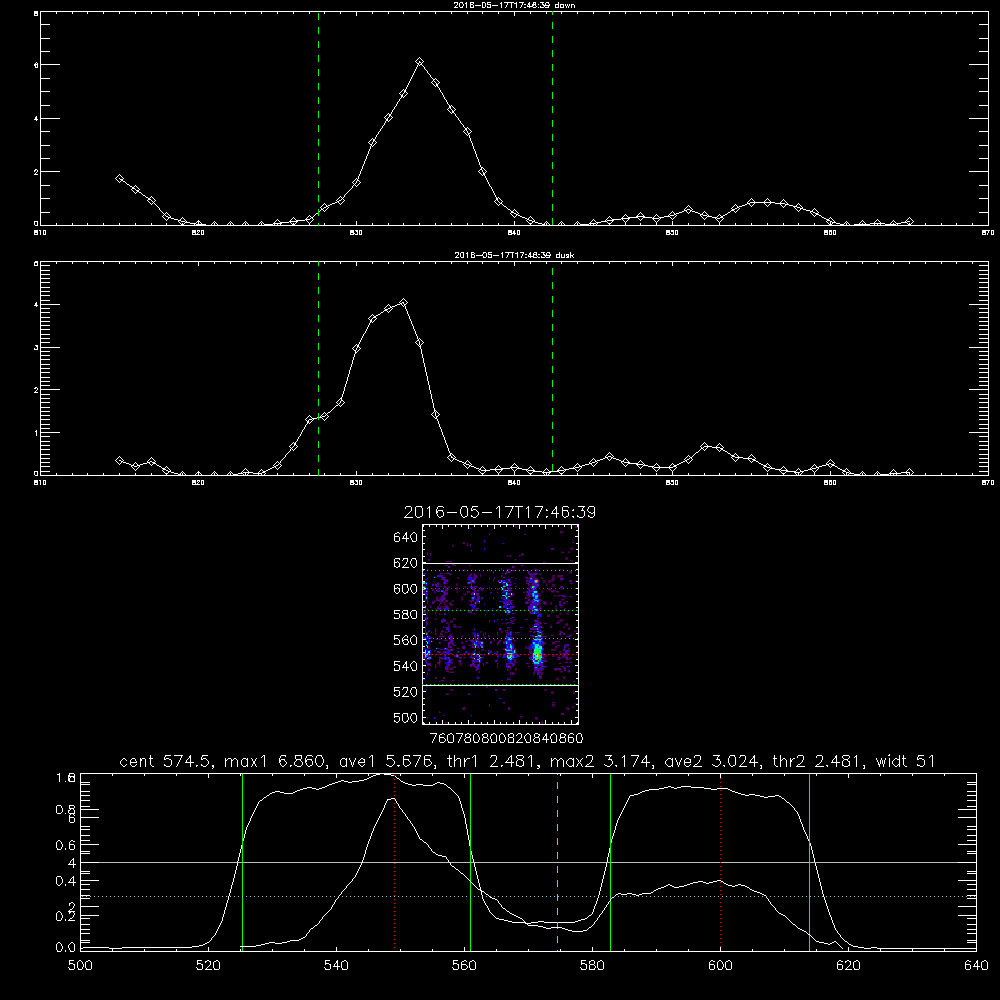
Task: Open the colored spectral image thumbnail
Action: click(501, 624)
